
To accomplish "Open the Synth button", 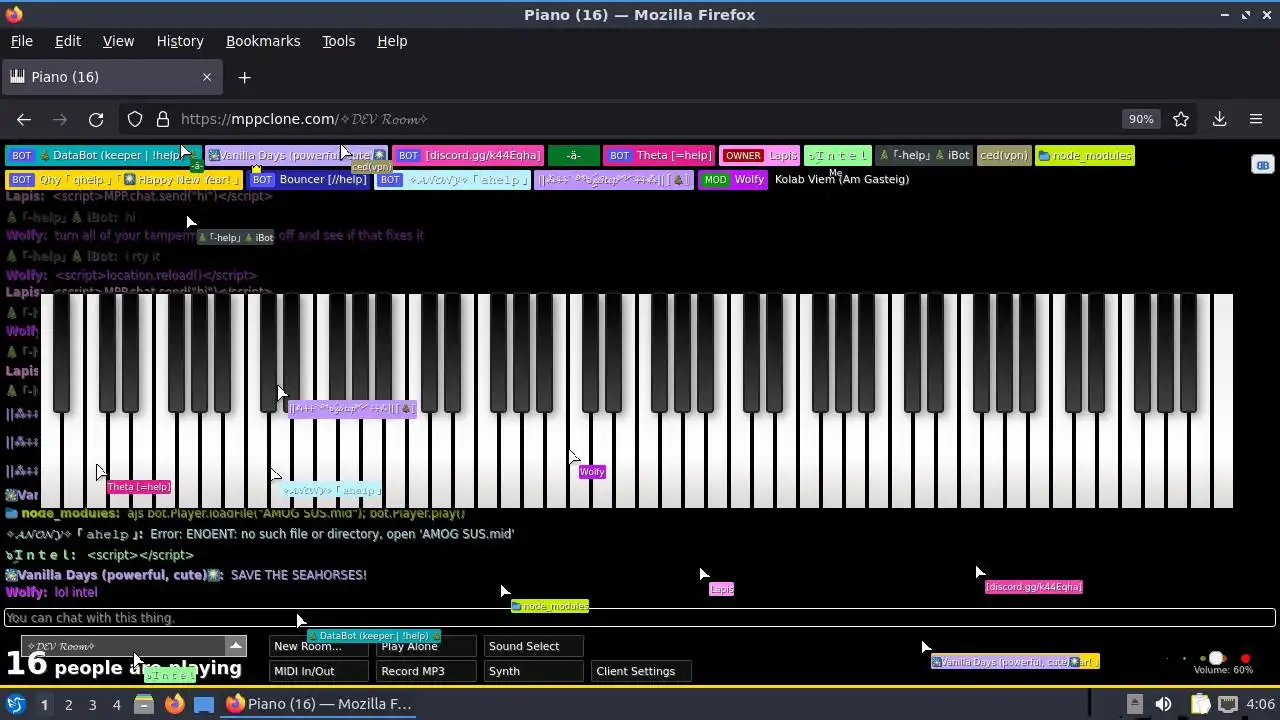I will pyautogui.click(x=534, y=671).
